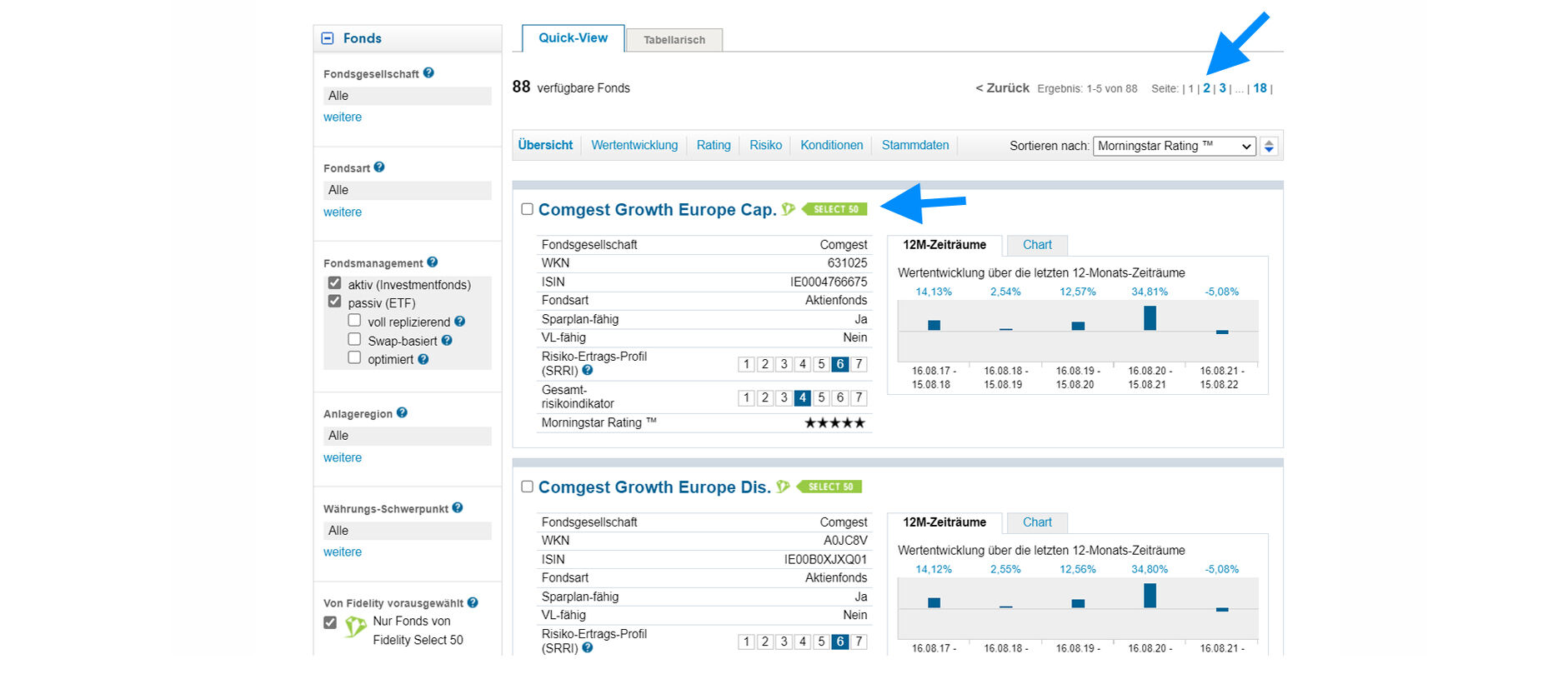This screenshot has height=674, width=1568.
Task: Enable optimiert checkbox
Action: point(354,357)
